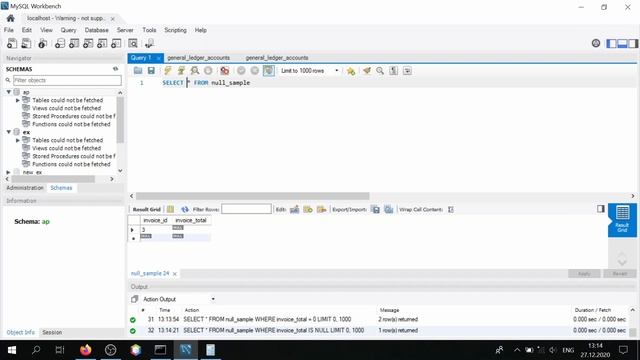The height and width of the screenshot is (360, 640).
Task: Select the Result Grid side panel button
Action: 622,220
